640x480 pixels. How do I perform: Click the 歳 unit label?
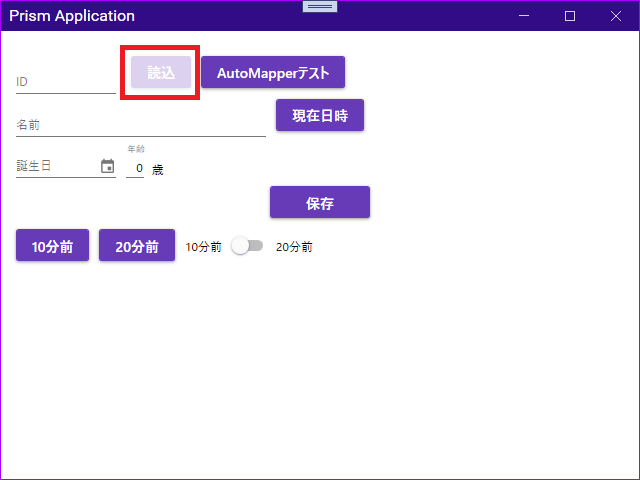pyautogui.click(x=158, y=170)
